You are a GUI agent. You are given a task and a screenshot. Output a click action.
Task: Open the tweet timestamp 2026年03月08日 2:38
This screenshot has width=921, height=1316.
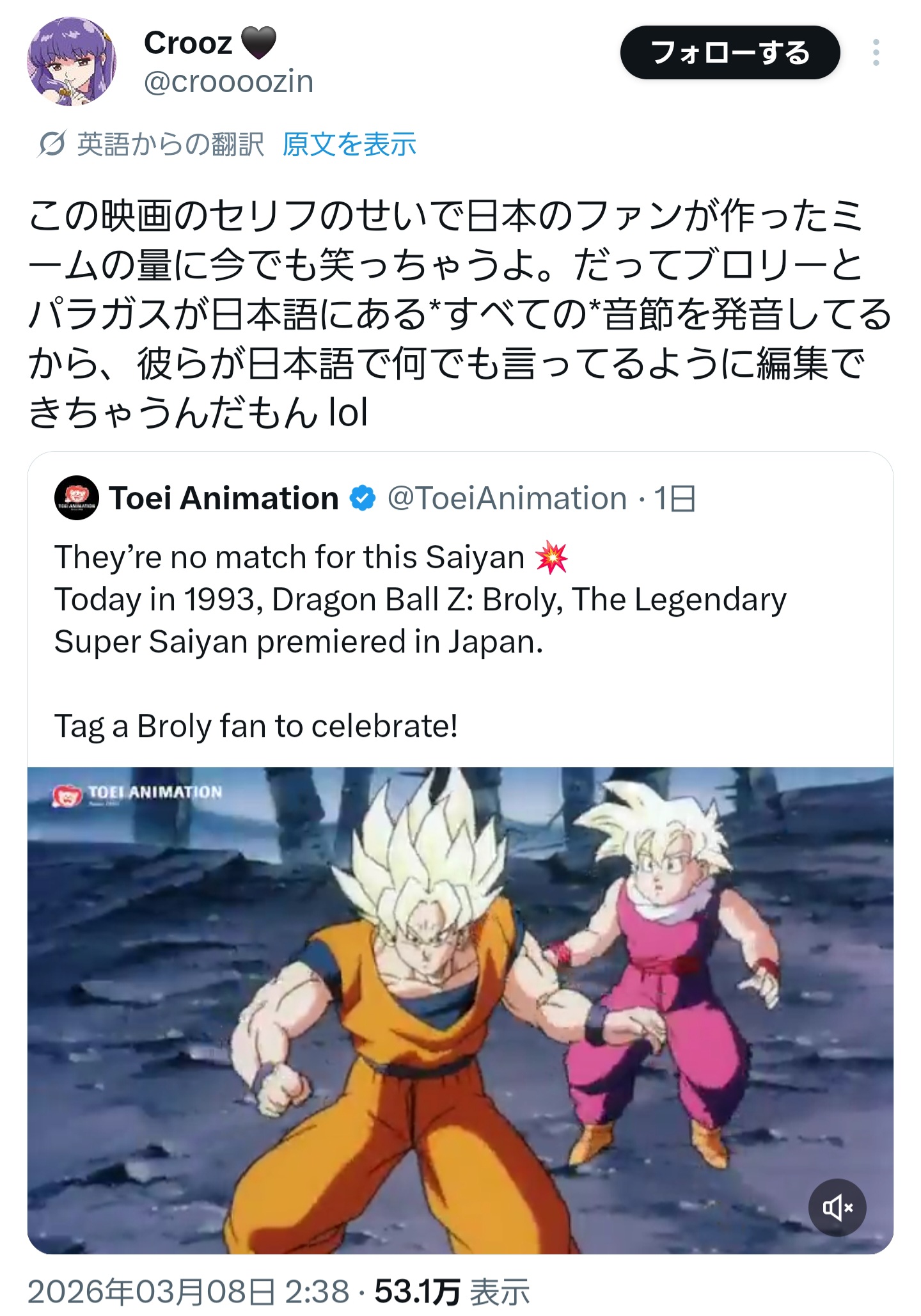(189, 1292)
